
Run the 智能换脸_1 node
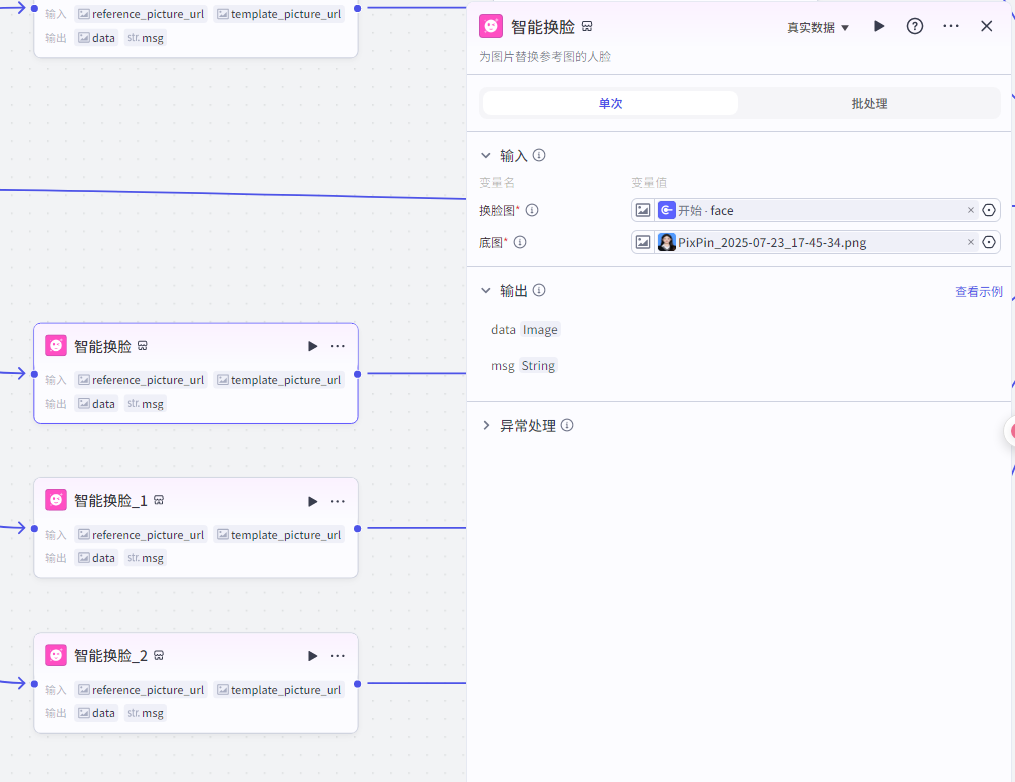pos(312,501)
